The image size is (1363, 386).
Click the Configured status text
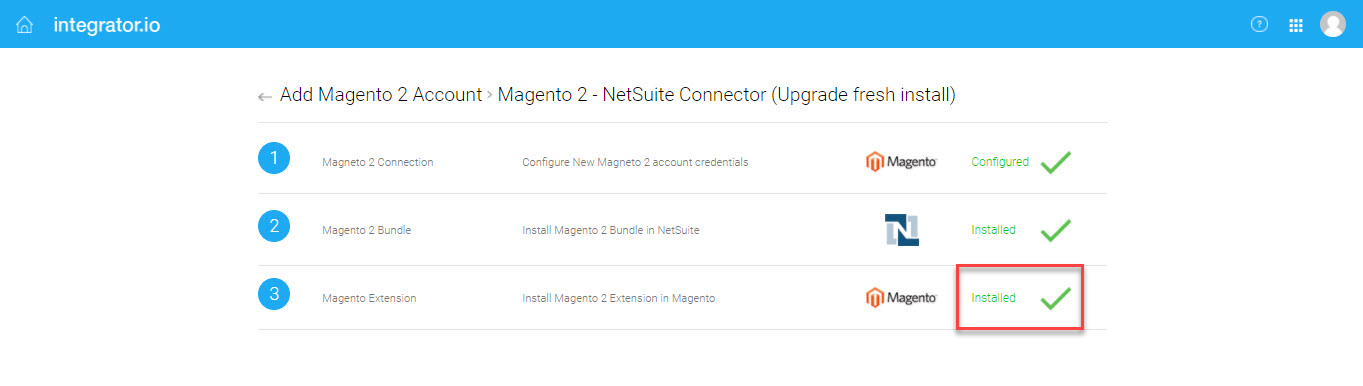coord(1000,162)
